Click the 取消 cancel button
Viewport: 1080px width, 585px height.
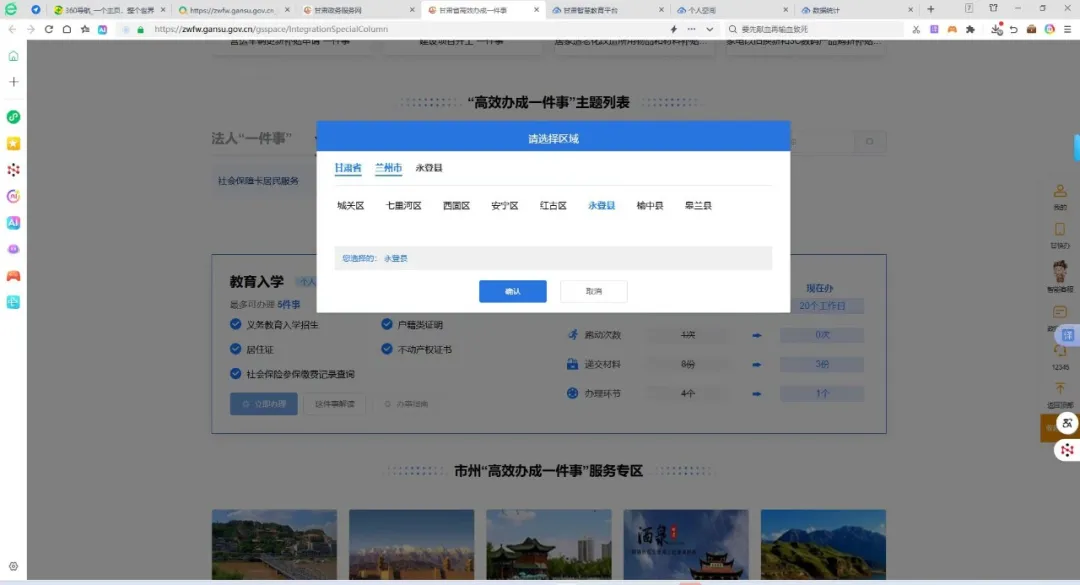click(x=592, y=291)
